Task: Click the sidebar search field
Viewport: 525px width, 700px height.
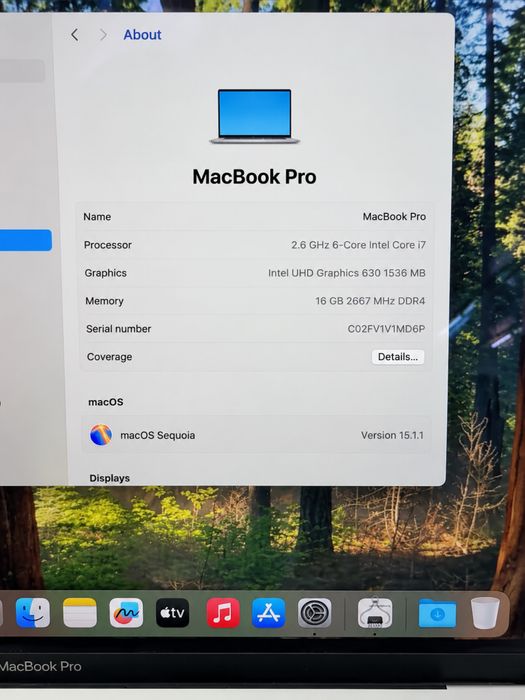Action: click(22, 71)
